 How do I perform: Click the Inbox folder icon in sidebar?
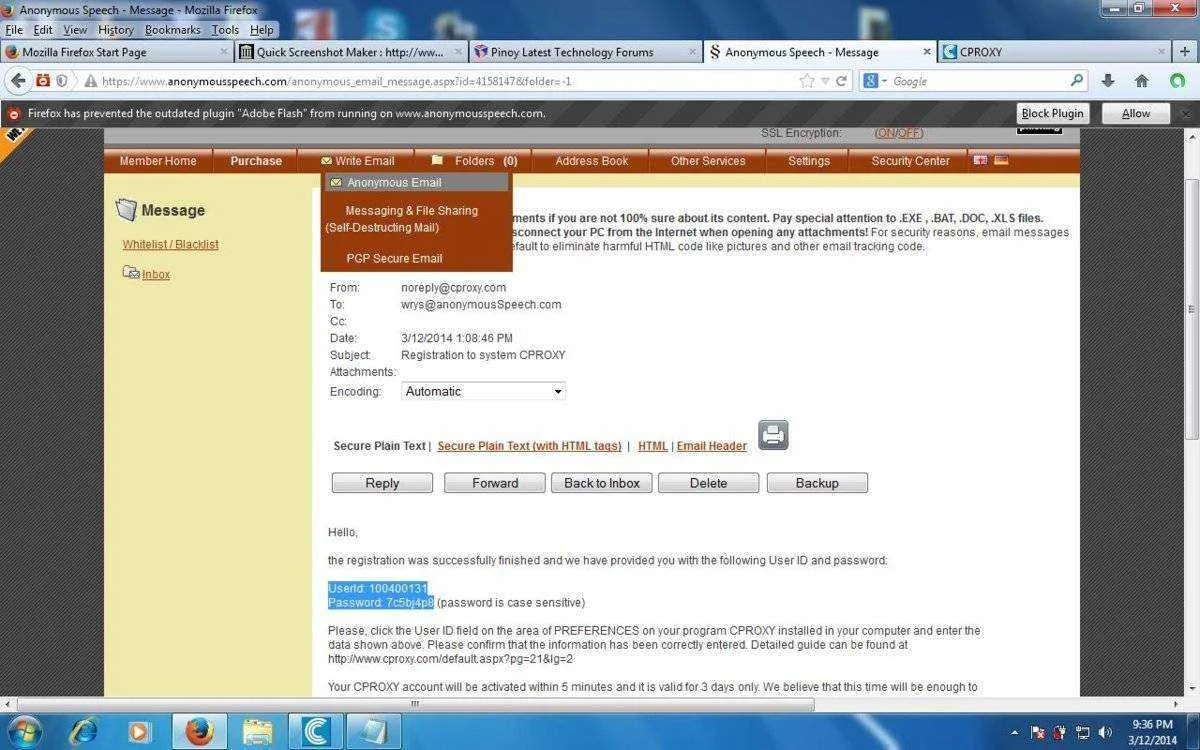(130, 272)
